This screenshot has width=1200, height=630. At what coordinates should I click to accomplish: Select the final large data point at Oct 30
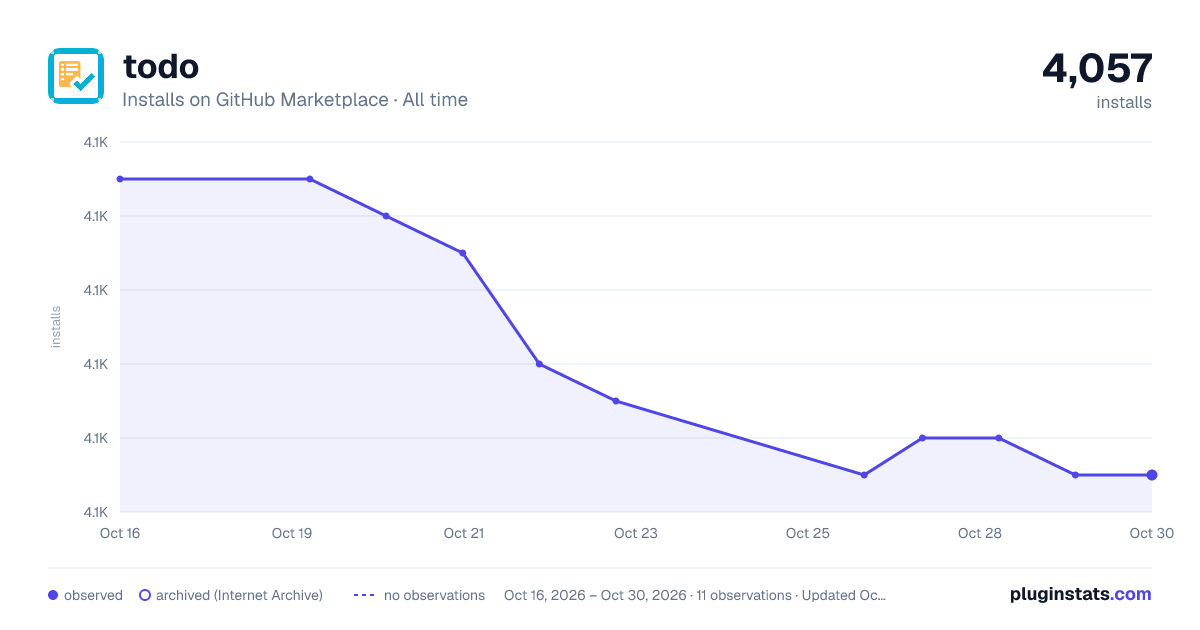[1152, 475]
